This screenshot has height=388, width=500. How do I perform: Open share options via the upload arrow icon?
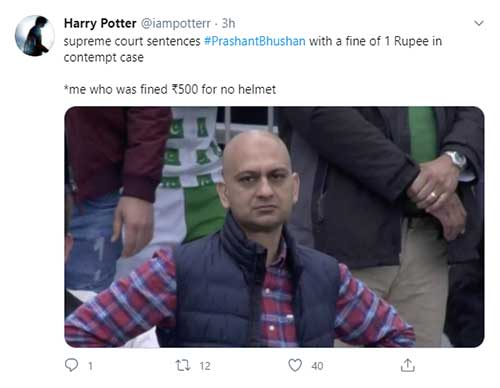tap(407, 365)
